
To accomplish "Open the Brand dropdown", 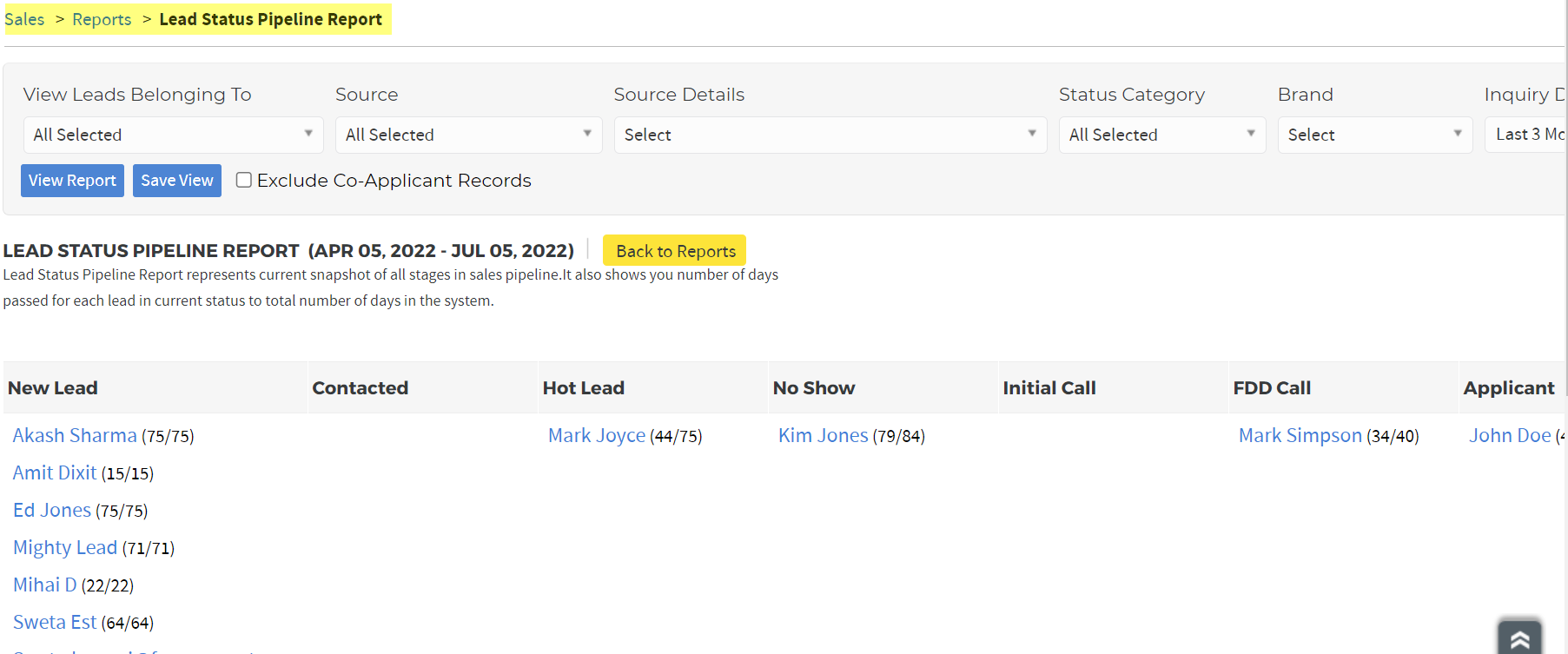I will click(x=1374, y=135).
